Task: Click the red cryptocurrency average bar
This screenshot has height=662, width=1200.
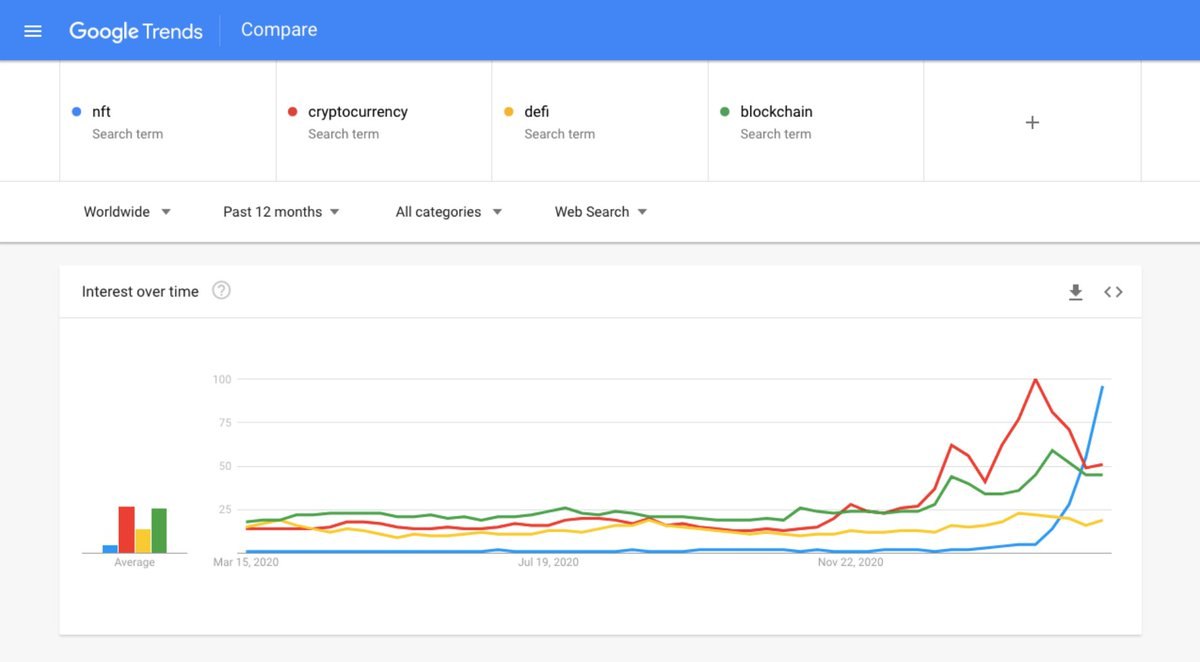Action: coord(127,530)
